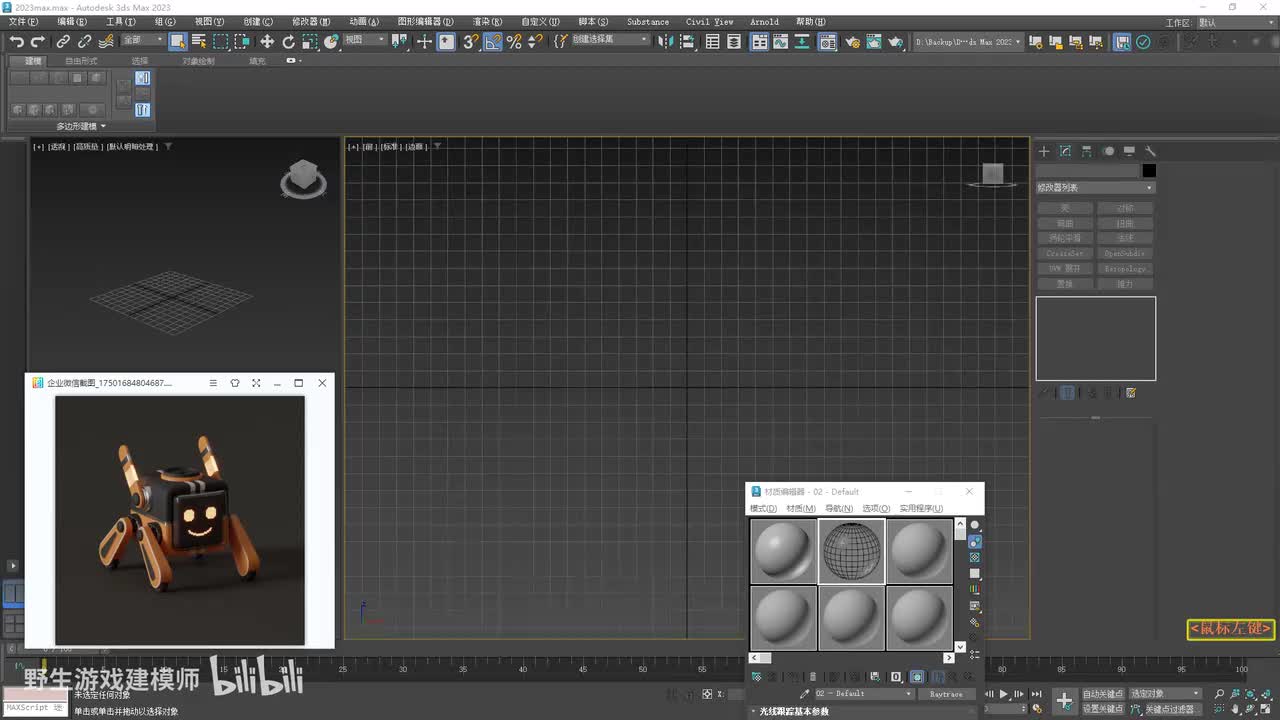
Task: Click the sample type sphere icon in Material Editor
Action: click(975, 525)
